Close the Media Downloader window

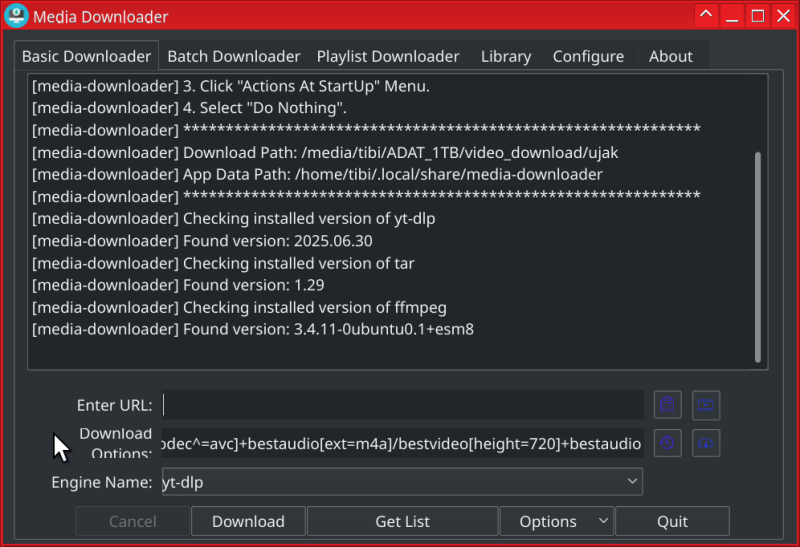click(x=784, y=16)
